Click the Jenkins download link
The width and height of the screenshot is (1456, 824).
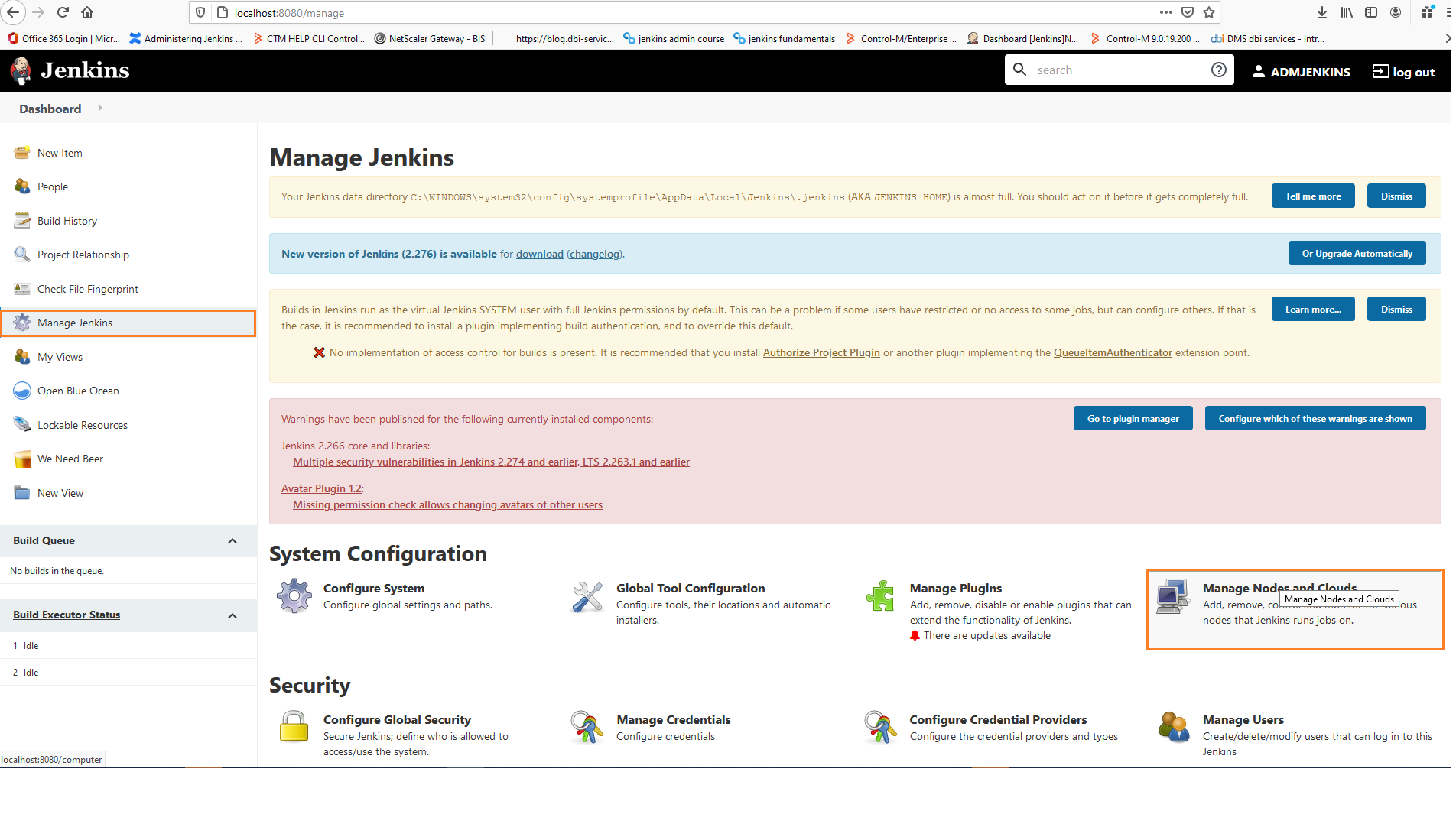540,255
